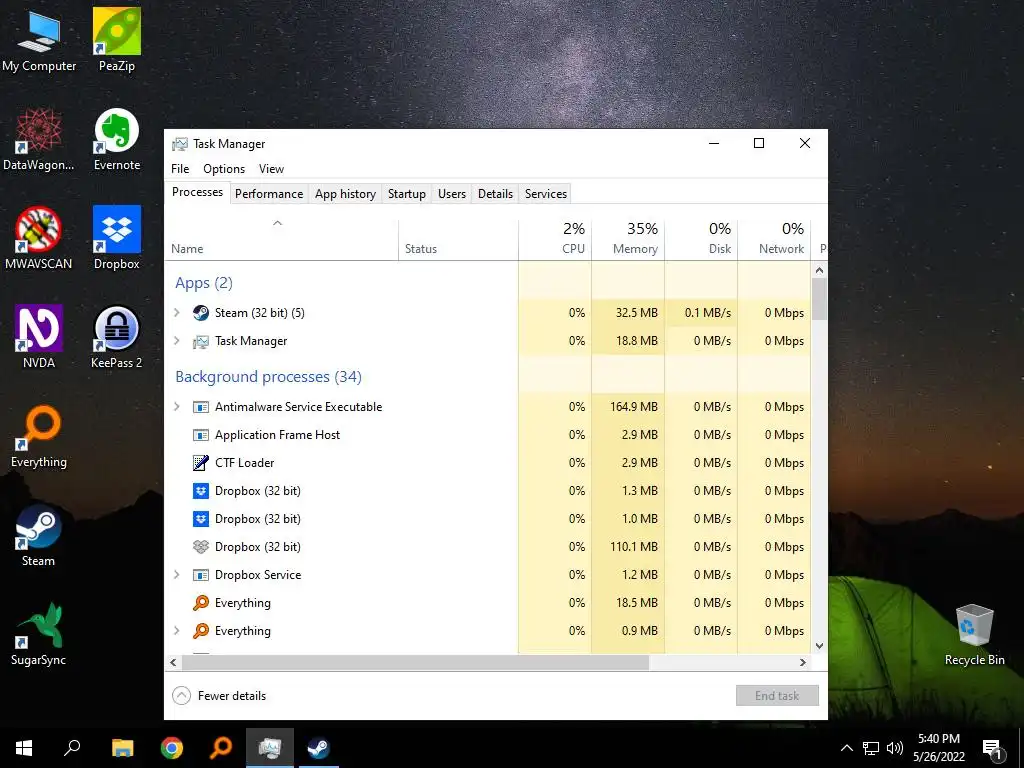Select the Steam desktop shortcut
The width and height of the screenshot is (1024, 768).
coord(39,536)
